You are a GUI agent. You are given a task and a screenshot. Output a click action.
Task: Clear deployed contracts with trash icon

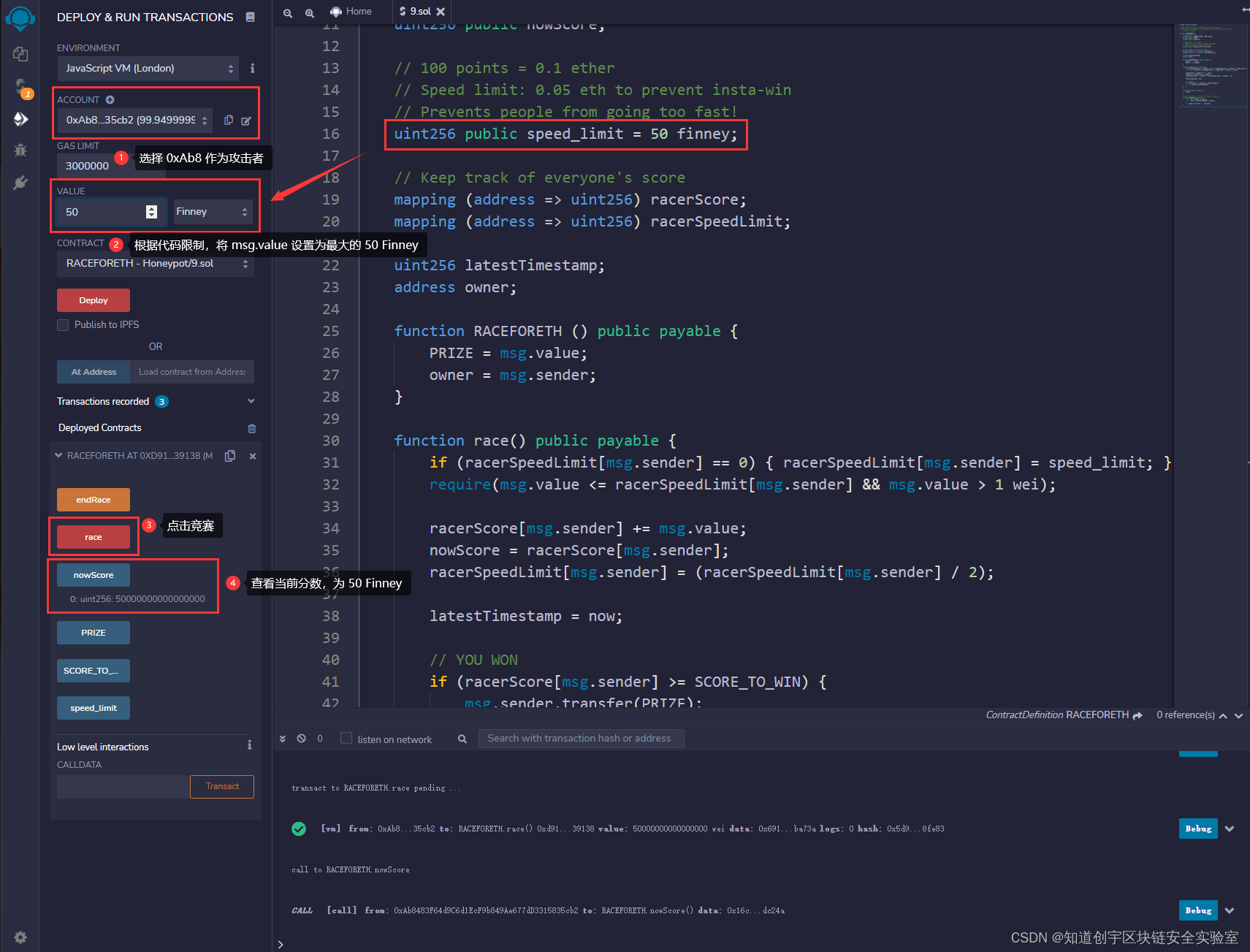(x=251, y=428)
